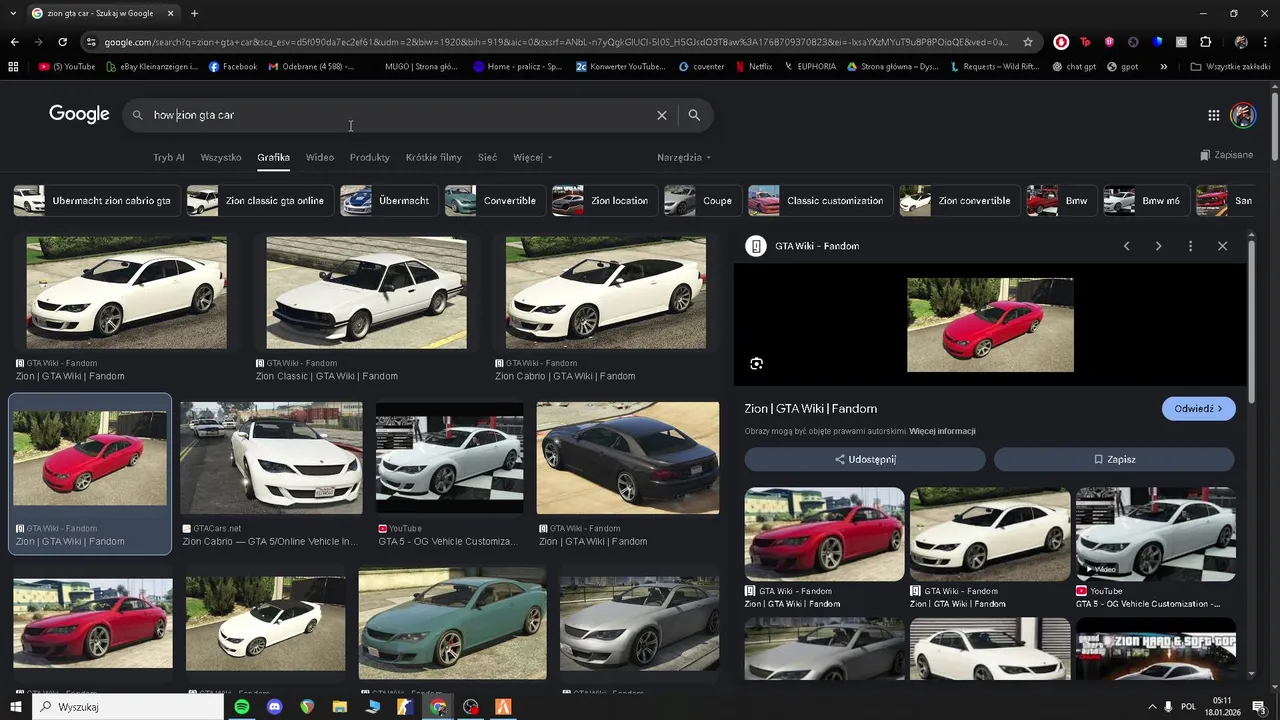Image resolution: width=1280 pixels, height=720 pixels.
Task: Open the Google apps grid
Action: click(x=1213, y=115)
